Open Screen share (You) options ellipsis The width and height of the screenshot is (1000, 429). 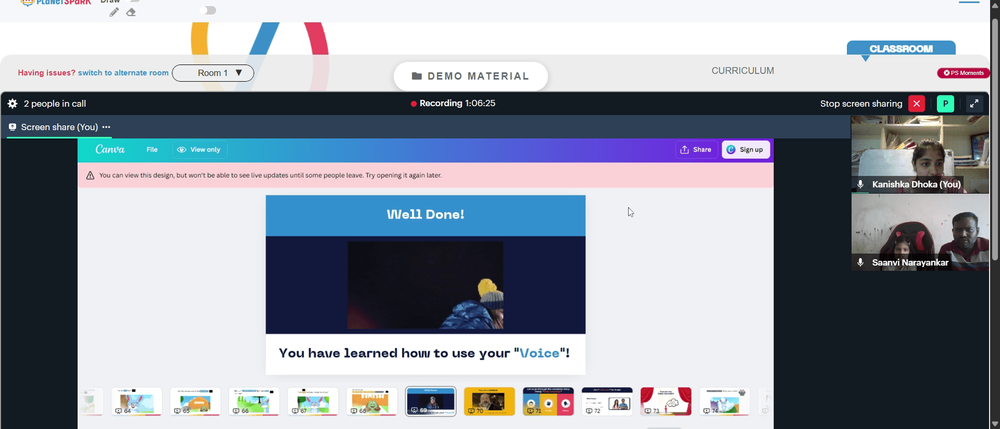click(106, 127)
